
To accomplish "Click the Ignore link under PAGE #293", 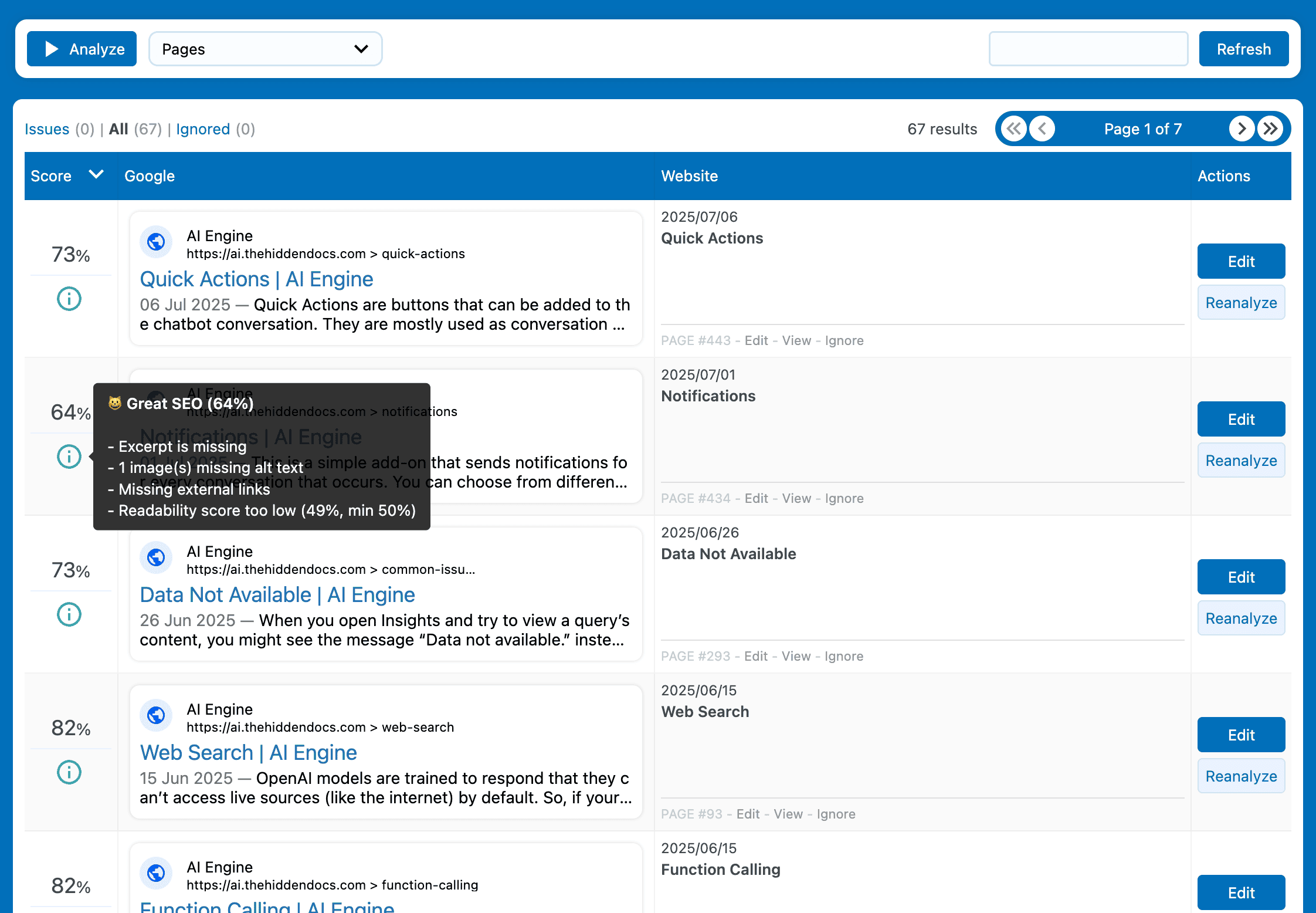I will point(844,656).
